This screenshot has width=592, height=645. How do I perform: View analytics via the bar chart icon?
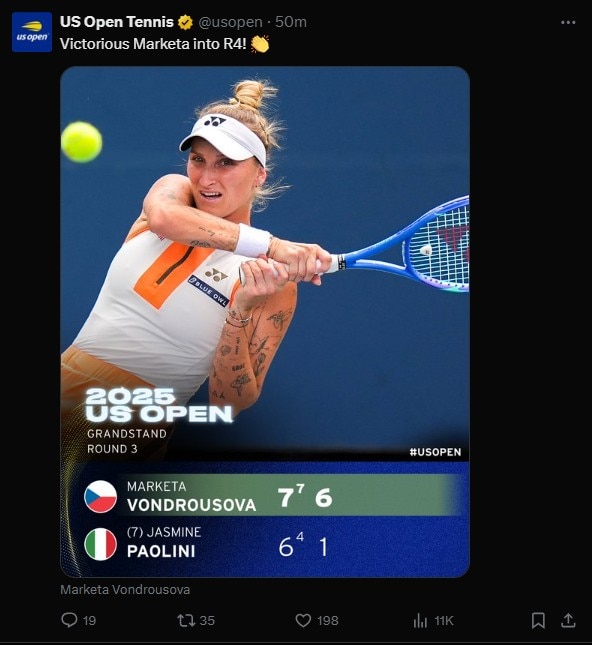click(420, 620)
